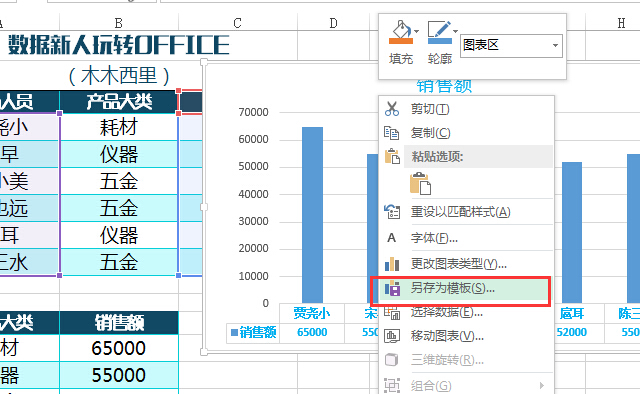Screen dimensions: 640x394
Task: Click the 55000 cell in lower table
Action: [119, 375]
